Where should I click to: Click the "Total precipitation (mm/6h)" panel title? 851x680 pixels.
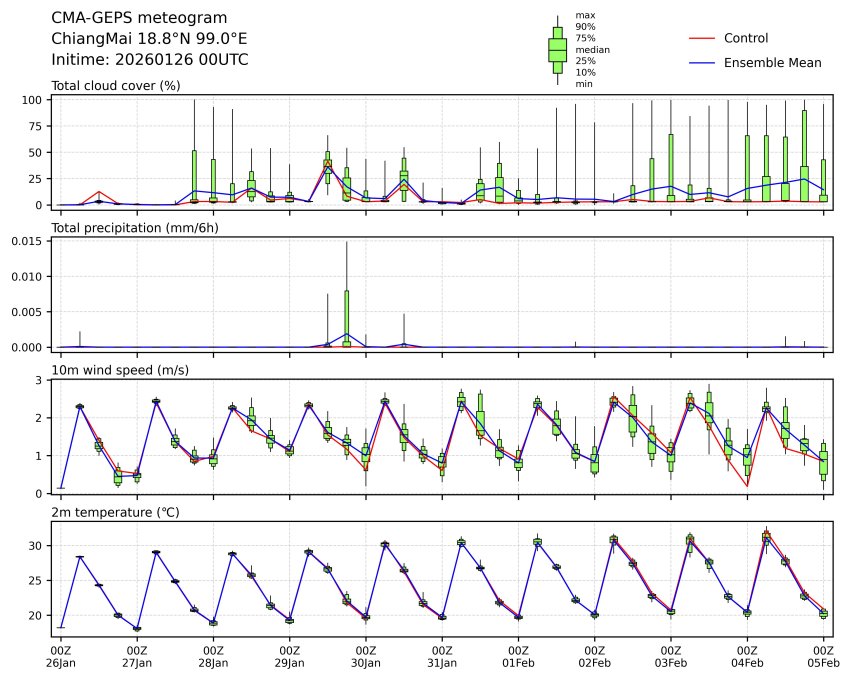pos(134,228)
